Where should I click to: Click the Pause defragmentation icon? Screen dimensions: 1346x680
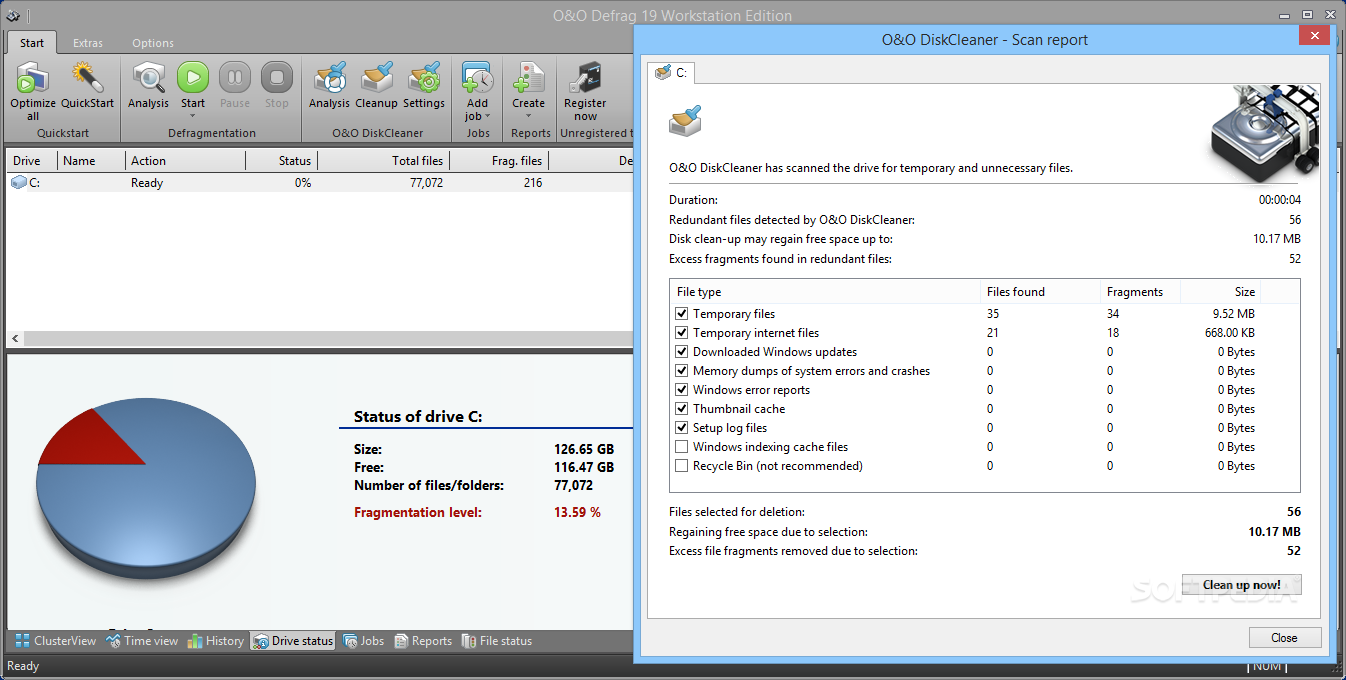pyautogui.click(x=235, y=78)
